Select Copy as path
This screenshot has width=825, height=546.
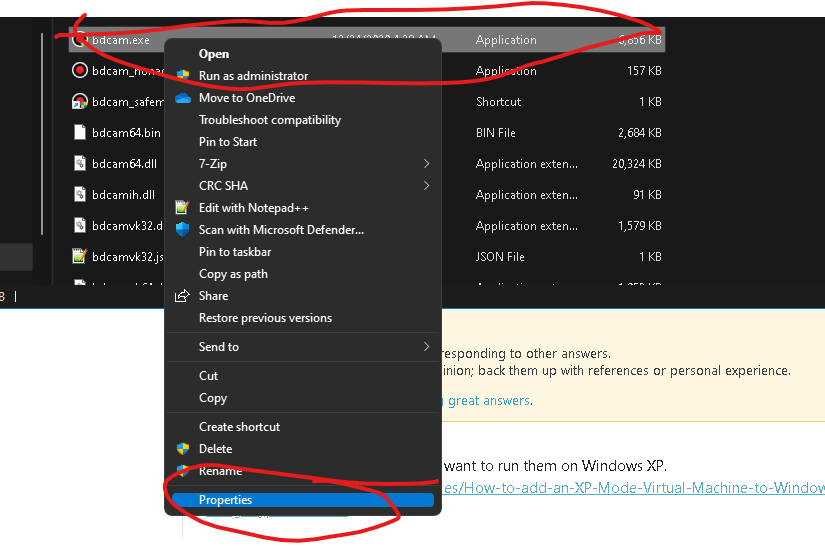(303, 274)
